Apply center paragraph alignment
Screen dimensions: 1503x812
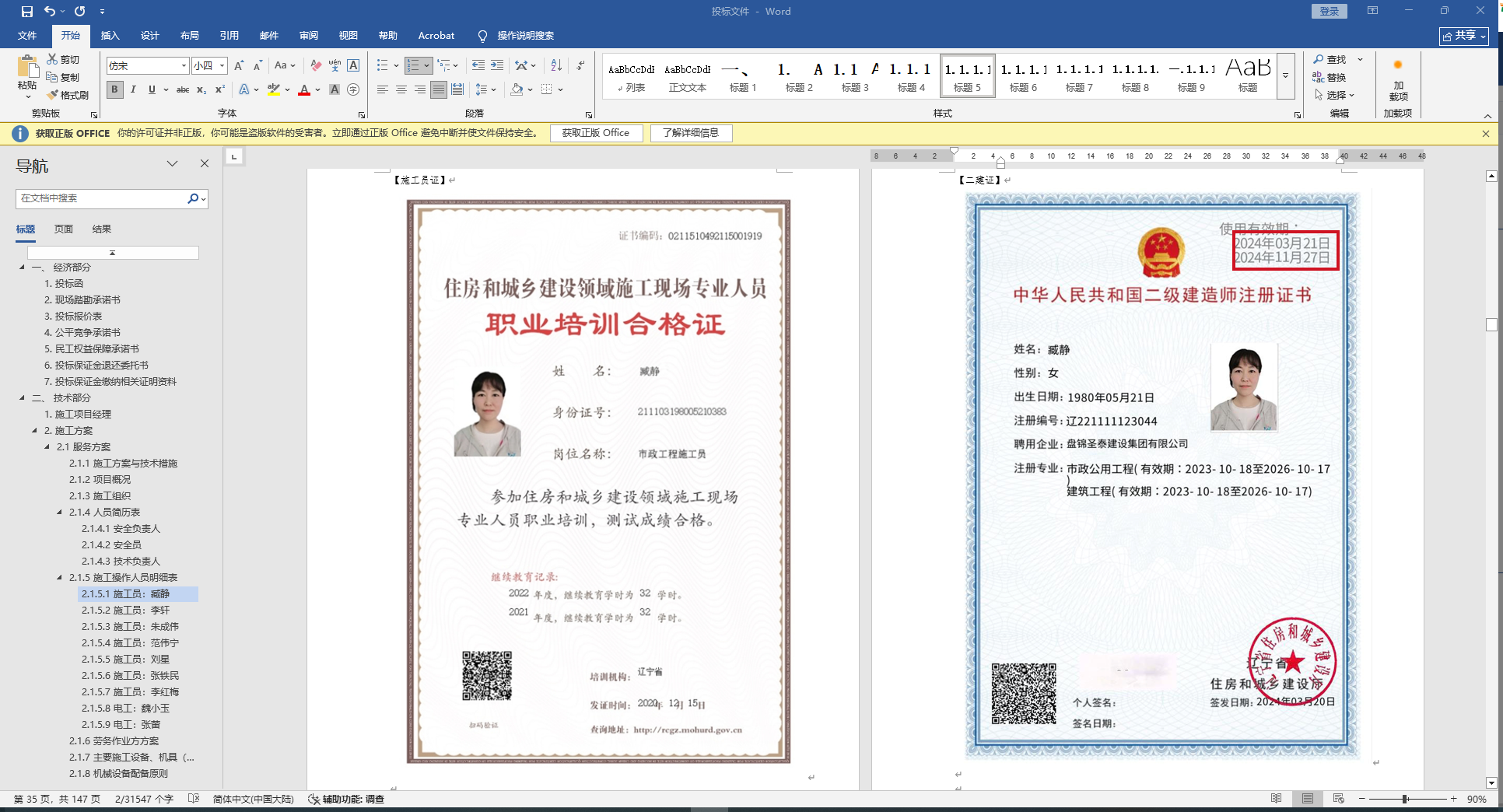coord(401,89)
